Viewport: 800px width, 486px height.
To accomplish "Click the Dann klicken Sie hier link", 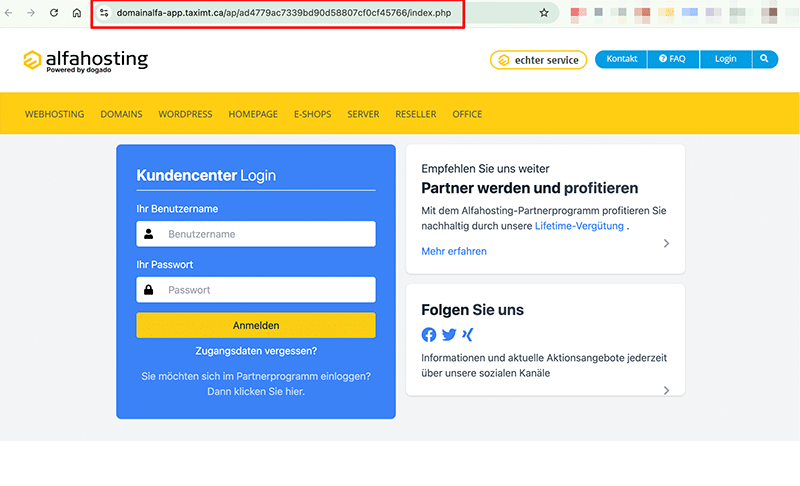I will pyautogui.click(x=256, y=392).
